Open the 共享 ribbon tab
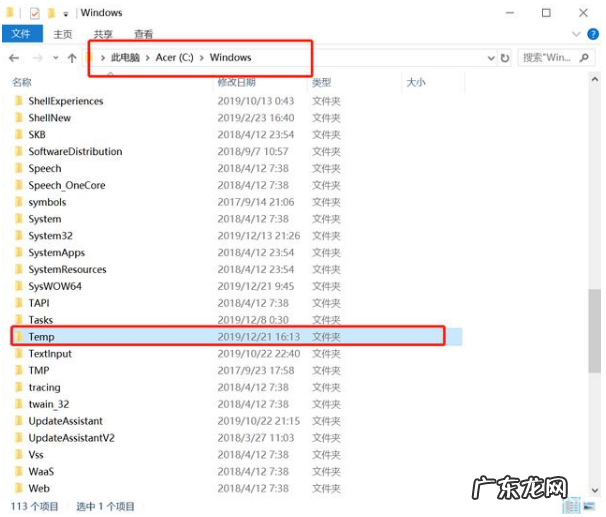The image size is (606, 517). click(x=103, y=34)
